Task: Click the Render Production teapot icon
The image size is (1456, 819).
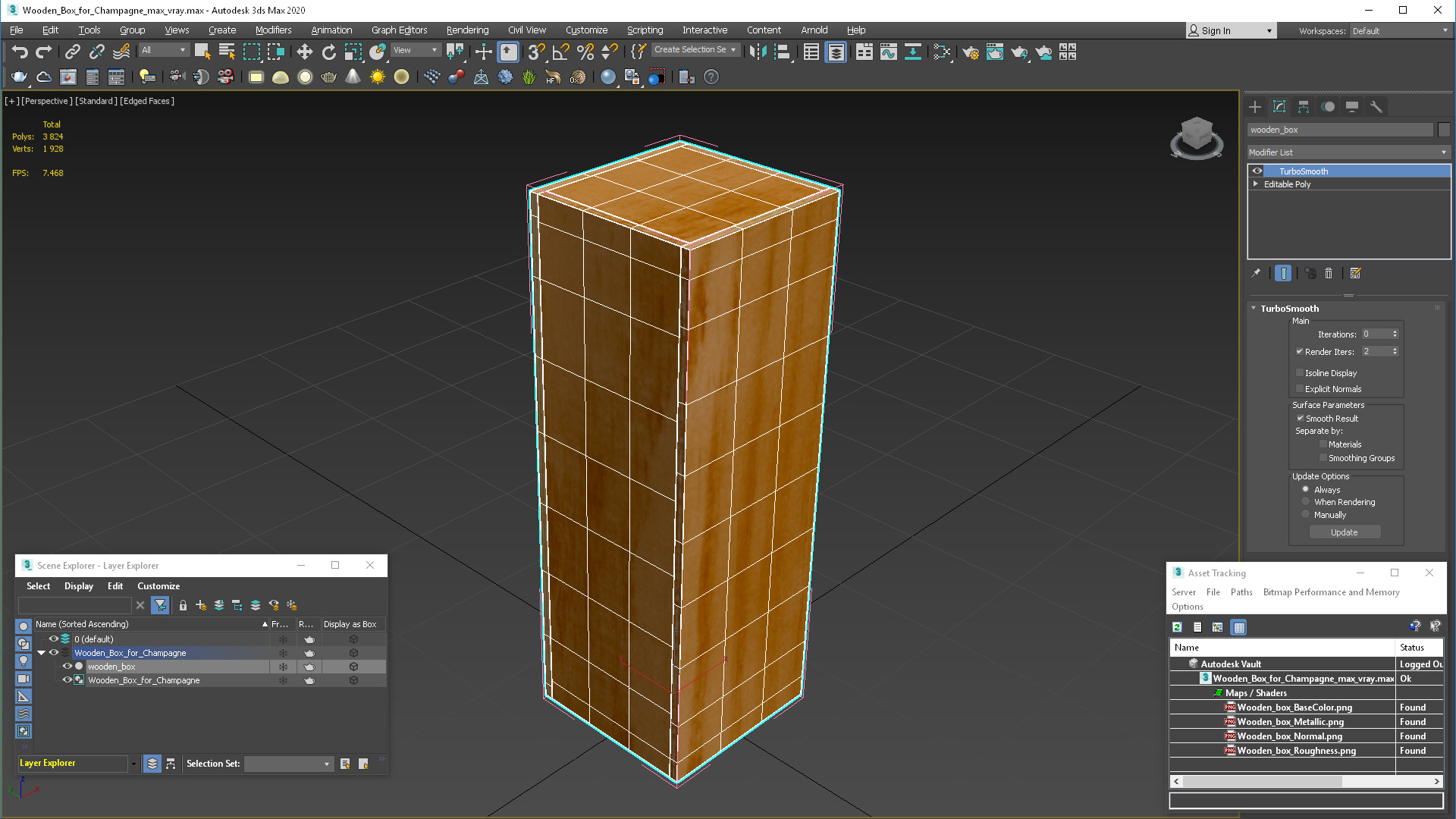Action: tap(1019, 52)
